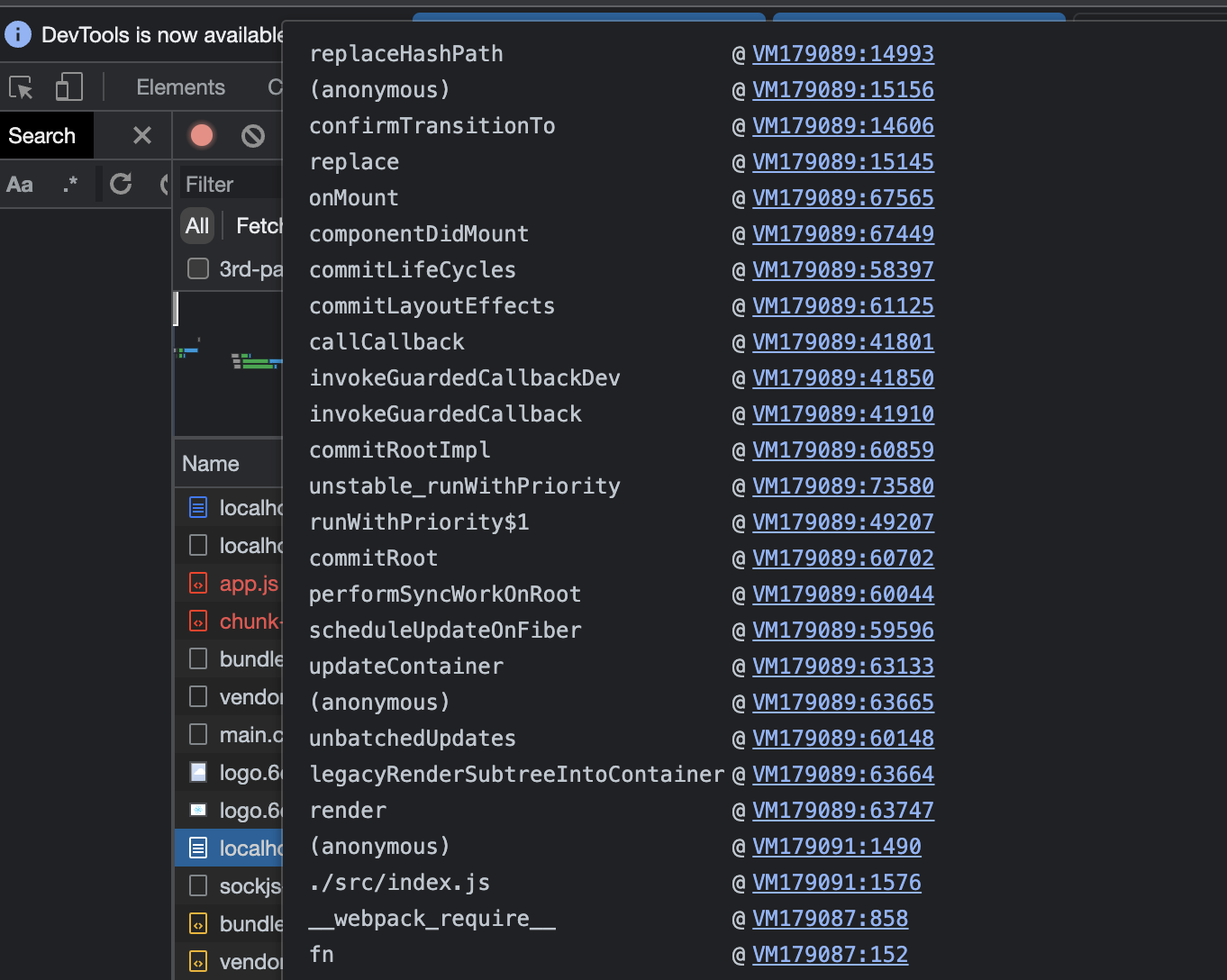Stop recording network activity with the red record button
The width and height of the screenshot is (1227, 980).
click(201, 135)
